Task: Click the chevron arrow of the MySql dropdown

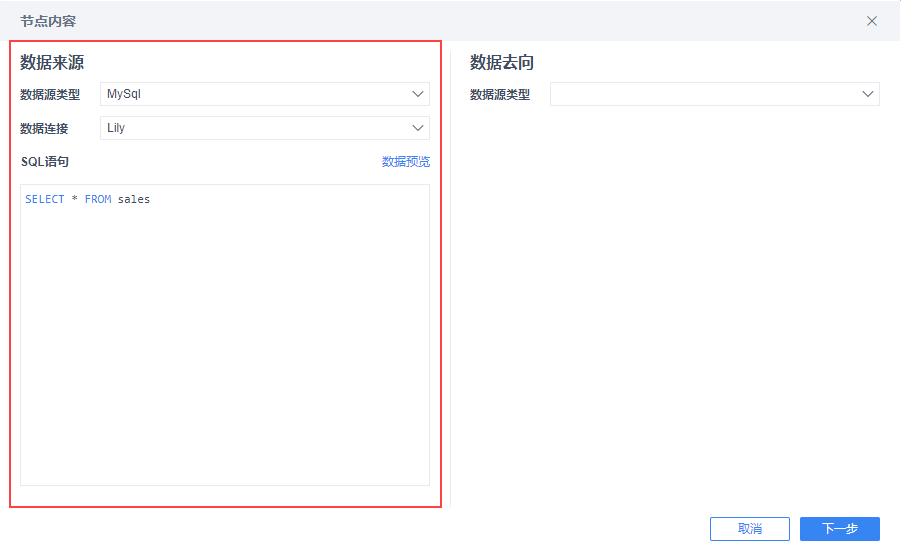Action: [418, 94]
